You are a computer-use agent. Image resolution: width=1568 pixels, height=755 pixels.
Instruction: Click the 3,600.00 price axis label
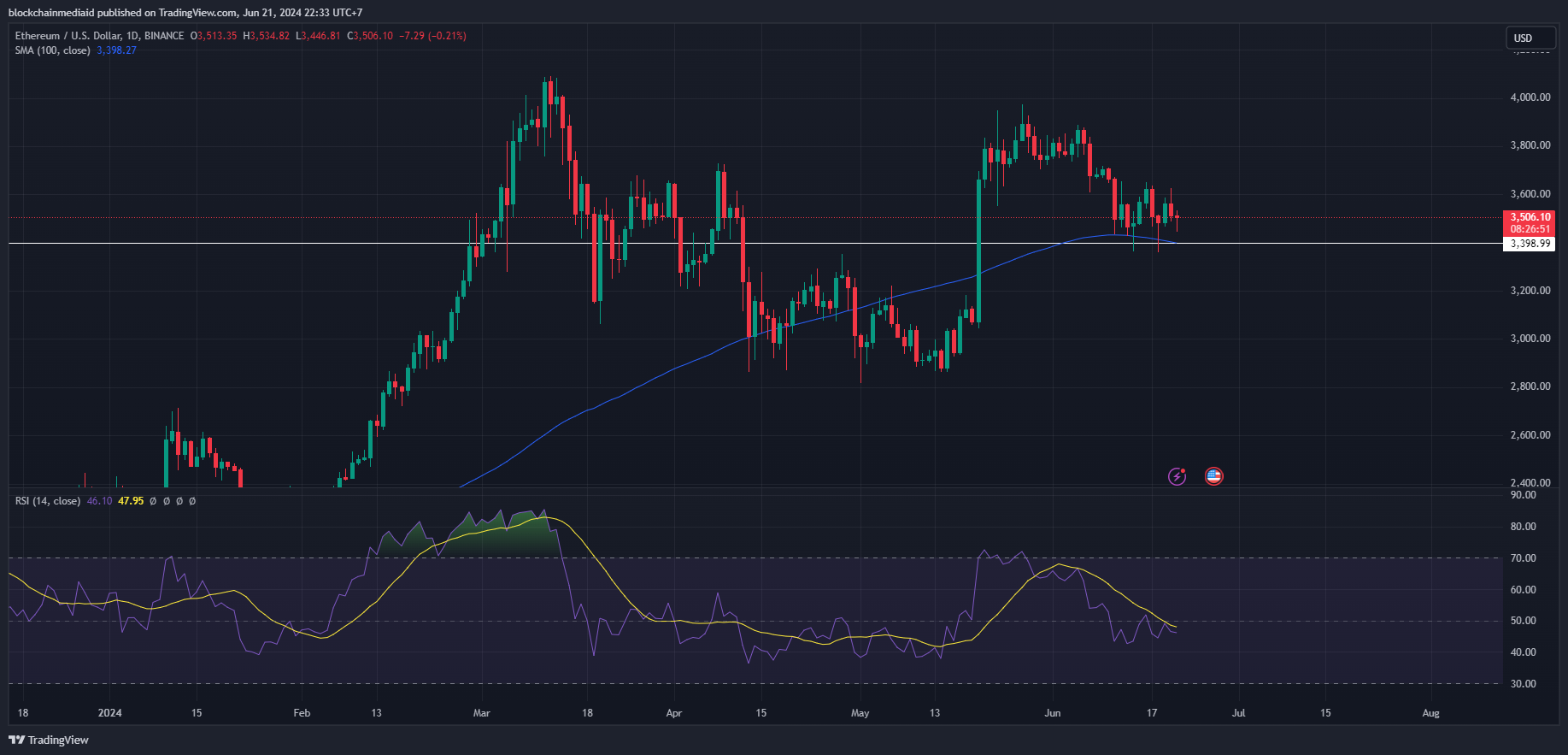pos(1530,194)
